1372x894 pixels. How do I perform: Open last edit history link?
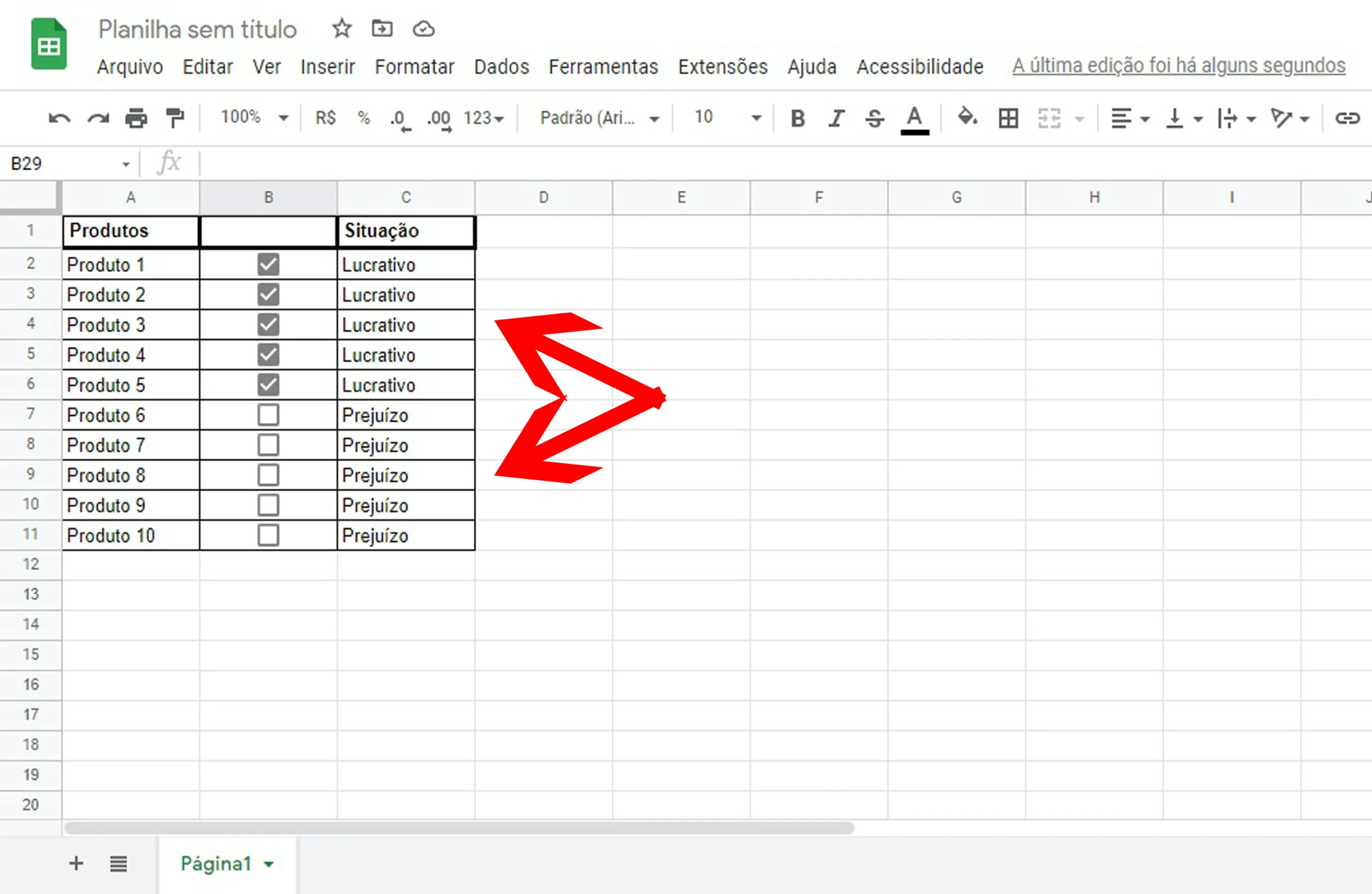click(x=1179, y=66)
